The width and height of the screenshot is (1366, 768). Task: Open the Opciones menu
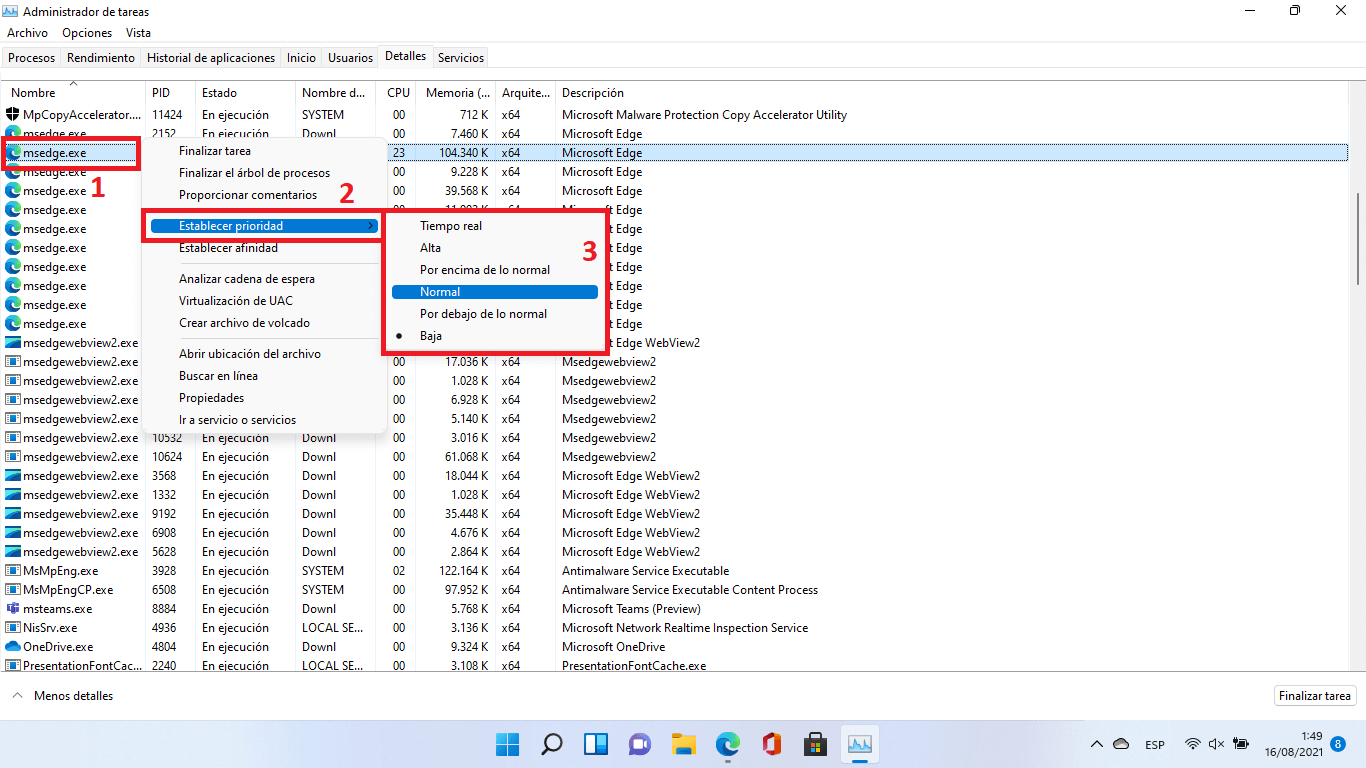point(87,33)
